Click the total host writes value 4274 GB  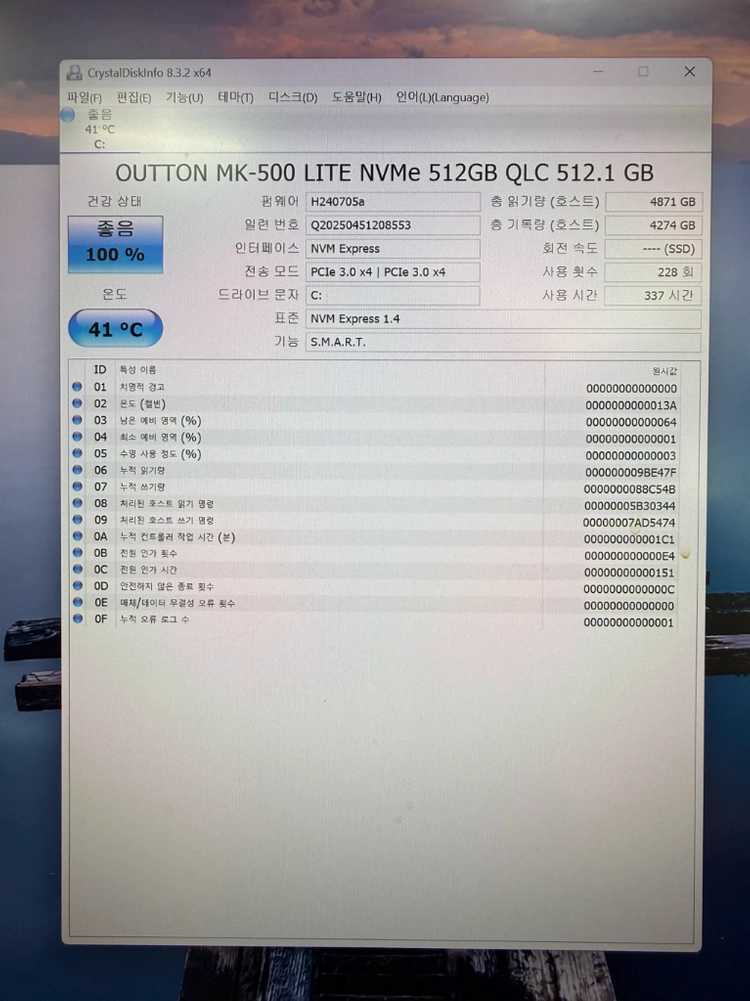coord(654,225)
